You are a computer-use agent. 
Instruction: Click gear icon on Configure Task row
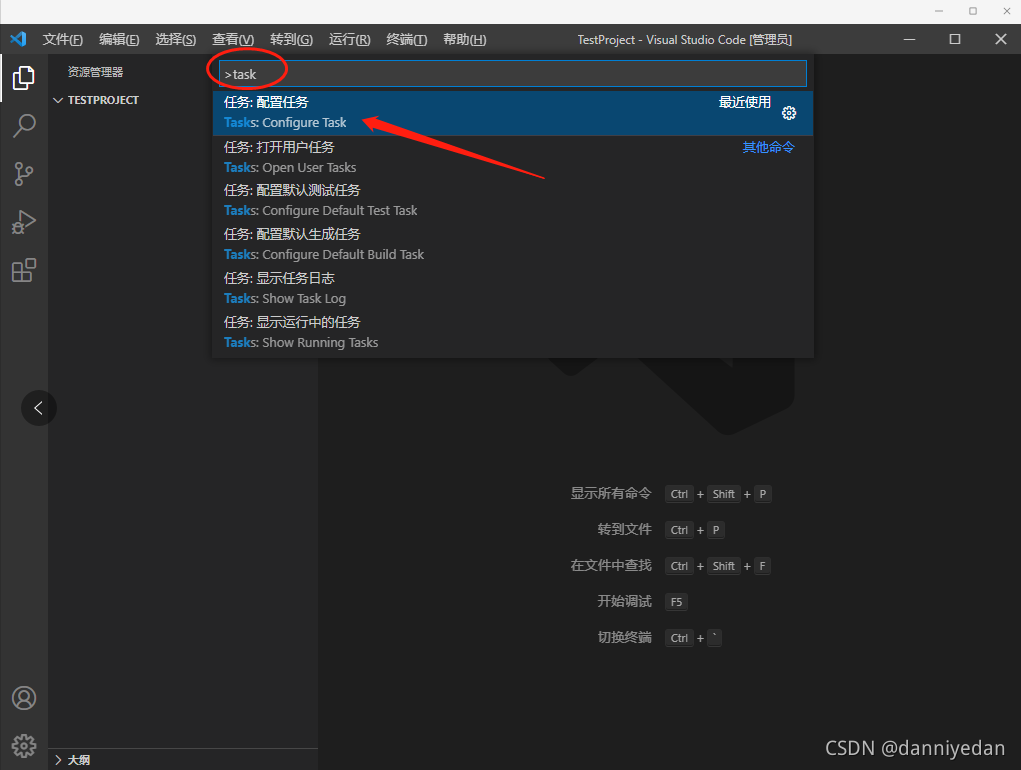[789, 113]
